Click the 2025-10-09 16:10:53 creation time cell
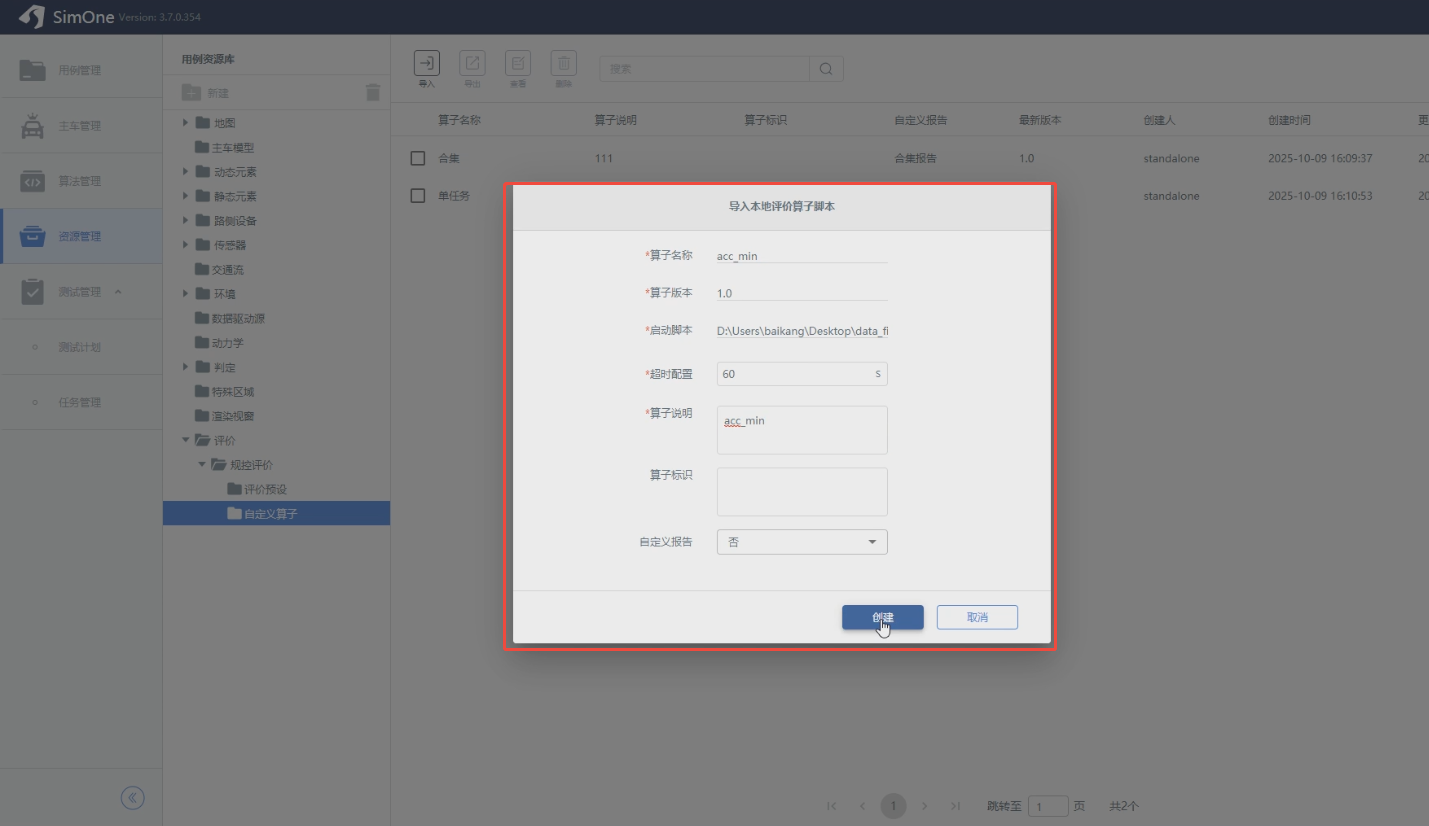Image resolution: width=1429 pixels, height=826 pixels. (x=1320, y=196)
